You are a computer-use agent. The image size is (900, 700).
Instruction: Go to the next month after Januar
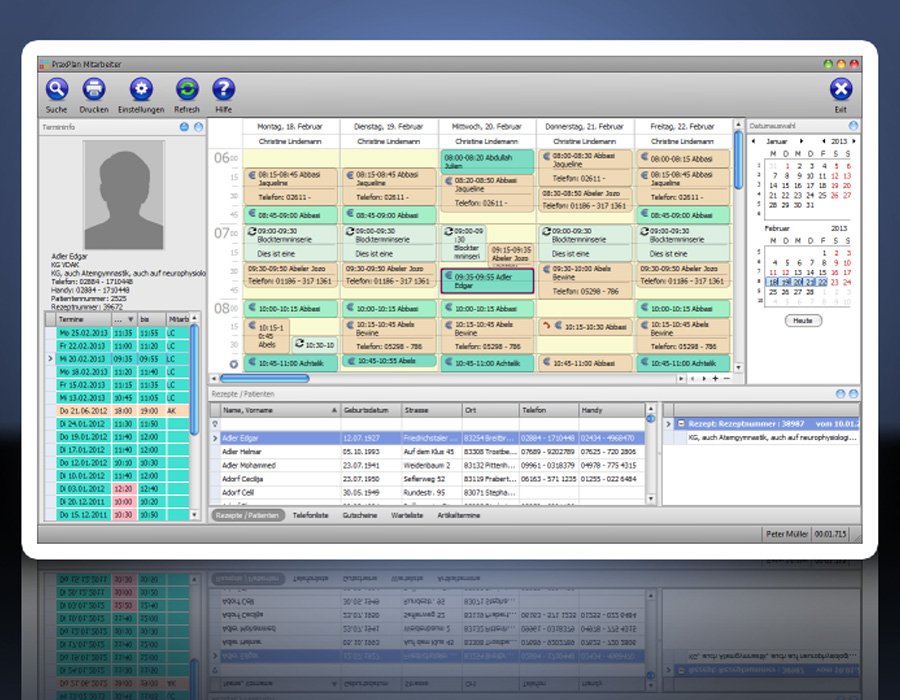(x=802, y=141)
